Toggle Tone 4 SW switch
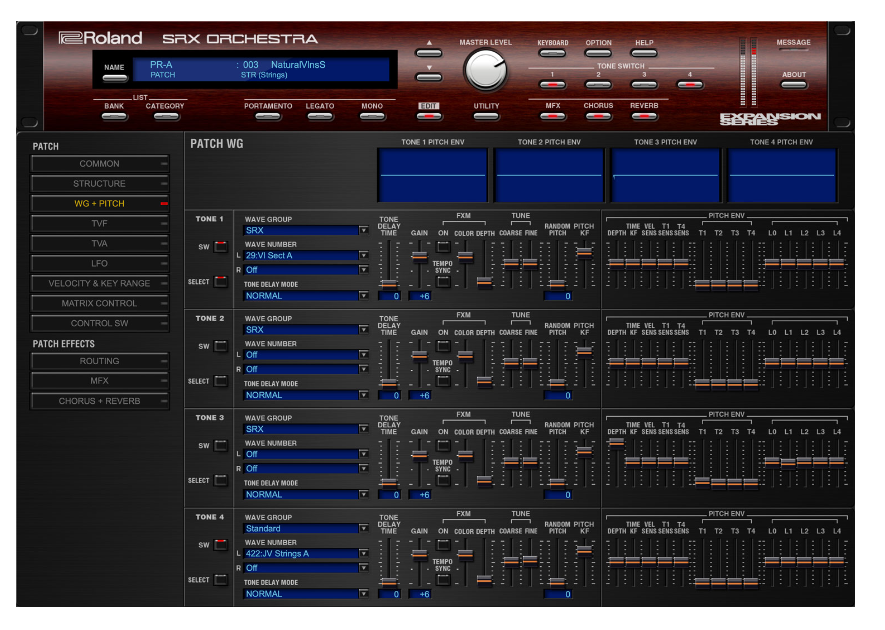Screen dimensions: 885x630 pos(221,545)
